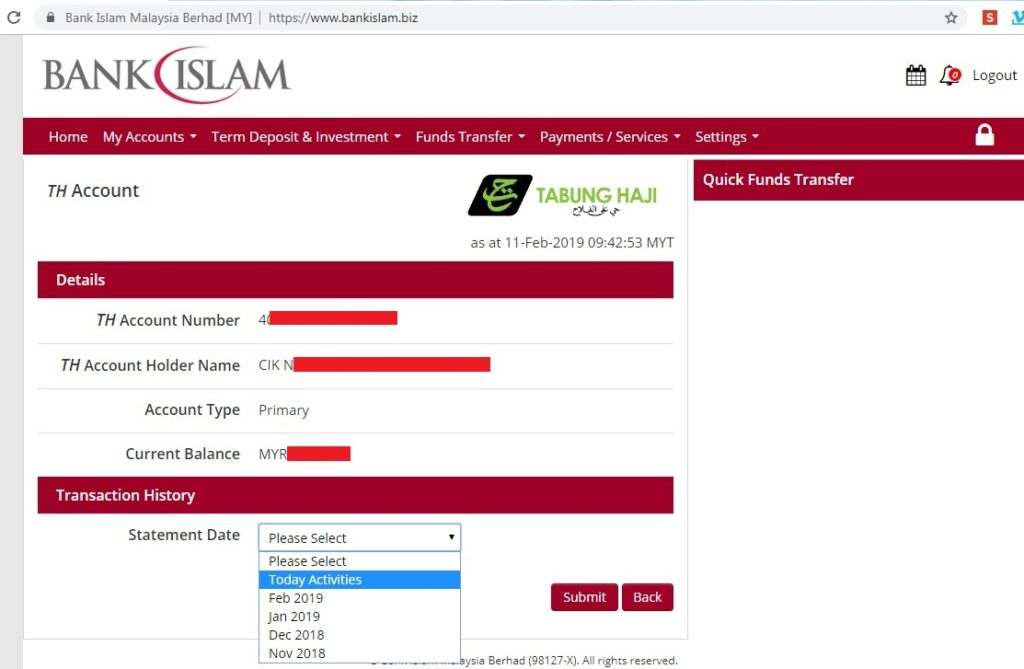Click the address bar URL bankislam.biz
Viewport: 1024px width, 669px height.
click(343, 18)
